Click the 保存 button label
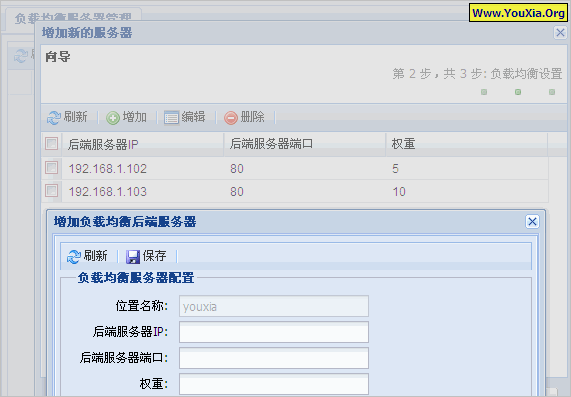The image size is (571, 397). coord(154,256)
